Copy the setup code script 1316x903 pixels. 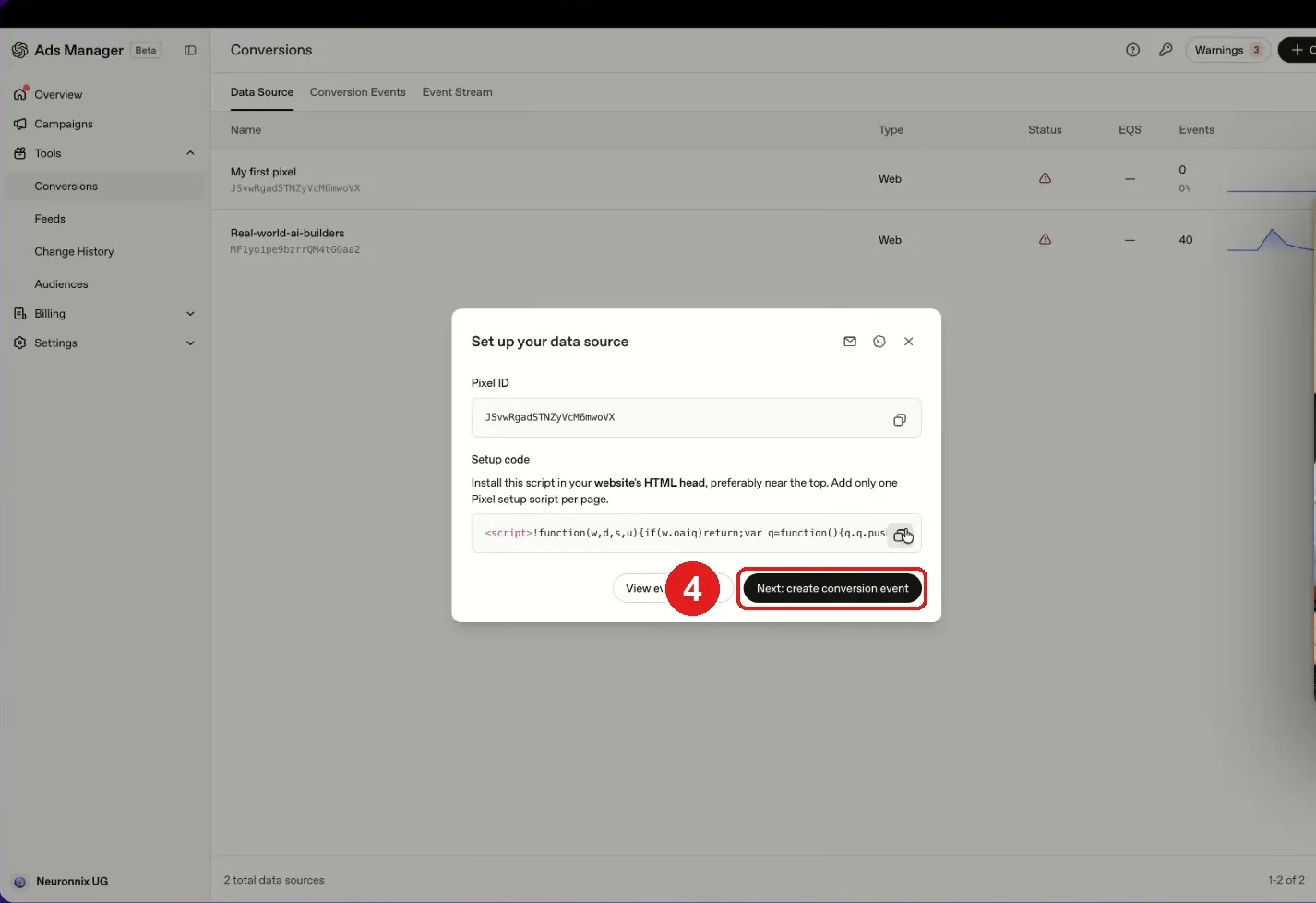[x=901, y=536]
